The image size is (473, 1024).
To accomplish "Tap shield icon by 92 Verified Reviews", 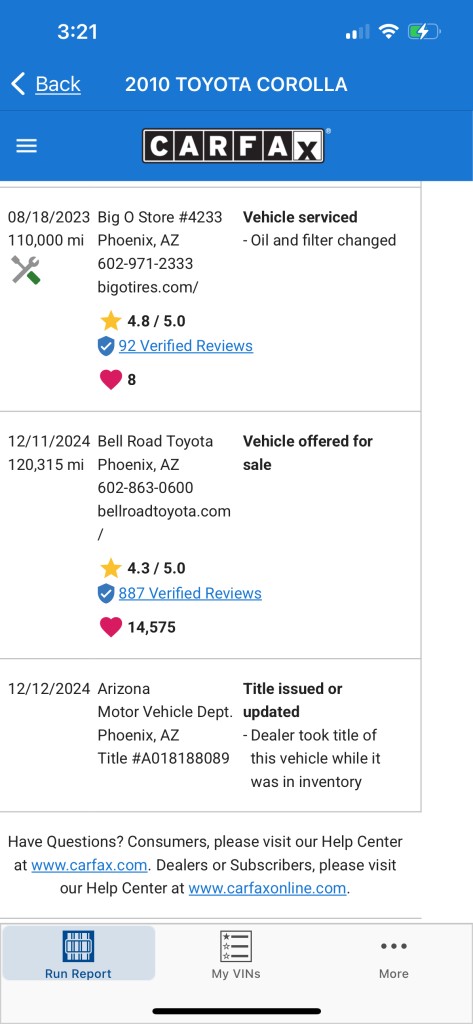I will pos(106,346).
